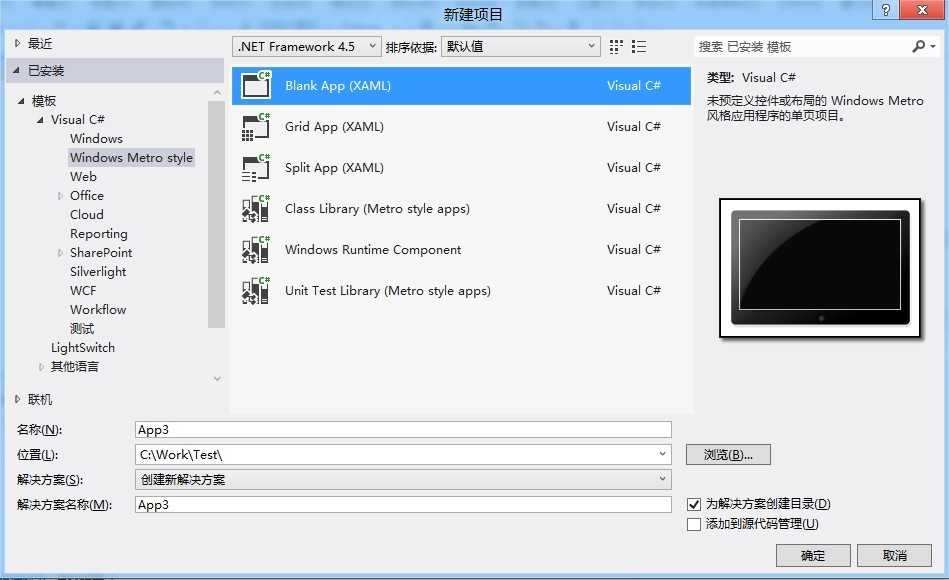Open the 解决方案 创建新解决方案 dropdown

pyautogui.click(x=403, y=479)
